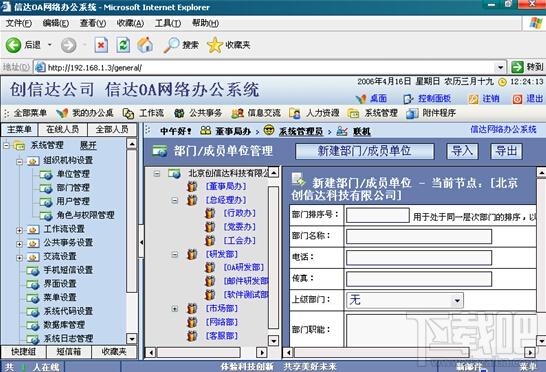Click the Stop loading icon
Image resolution: width=546 pixels, height=372 pixels.
pyautogui.click(x=101, y=45)
